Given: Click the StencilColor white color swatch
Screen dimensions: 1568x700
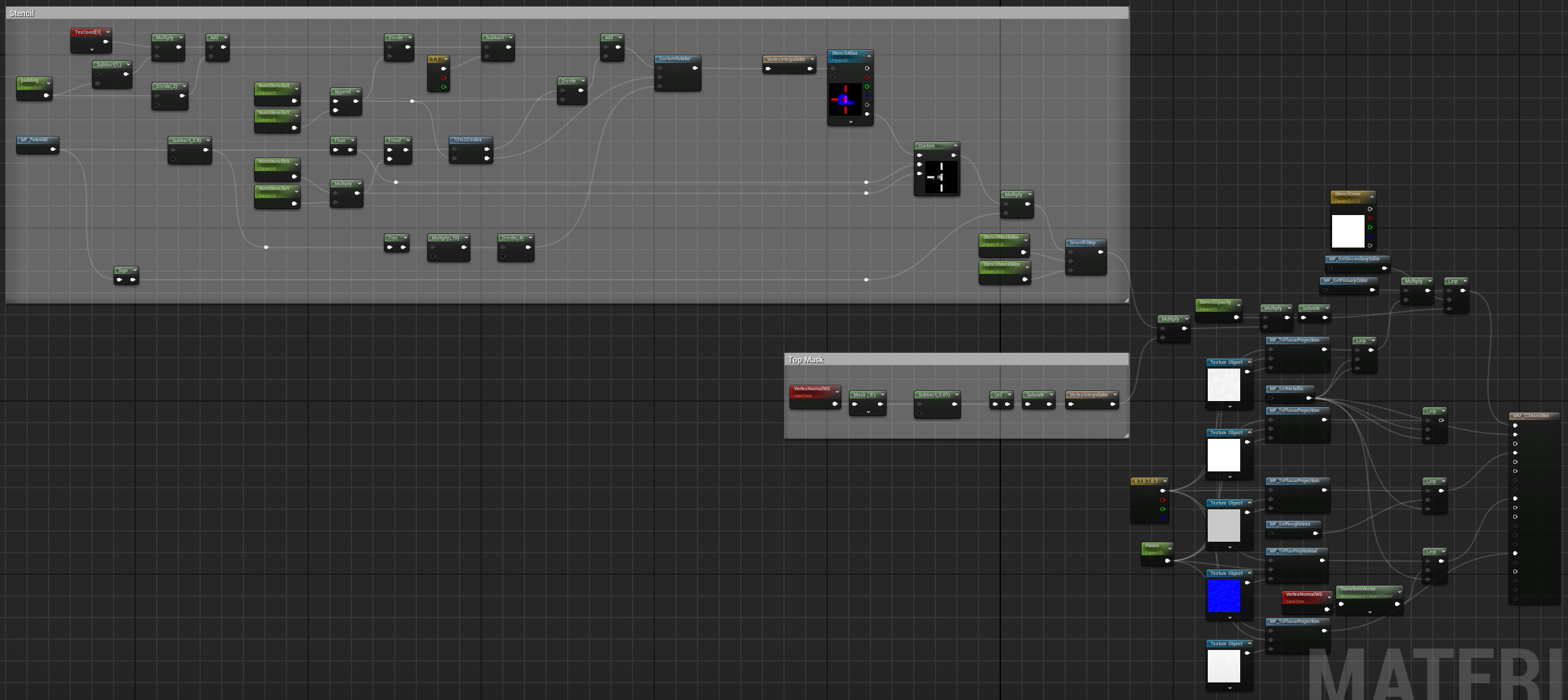Looking at the screenshot, I should click(x=1348, y=231).
